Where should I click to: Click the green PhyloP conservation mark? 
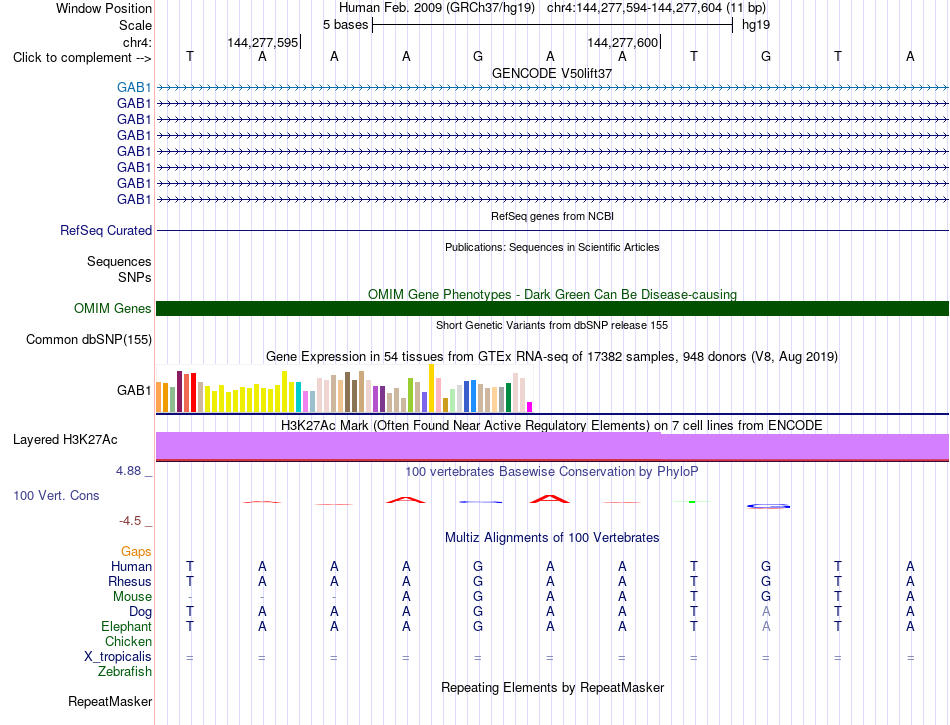point(692,502)
